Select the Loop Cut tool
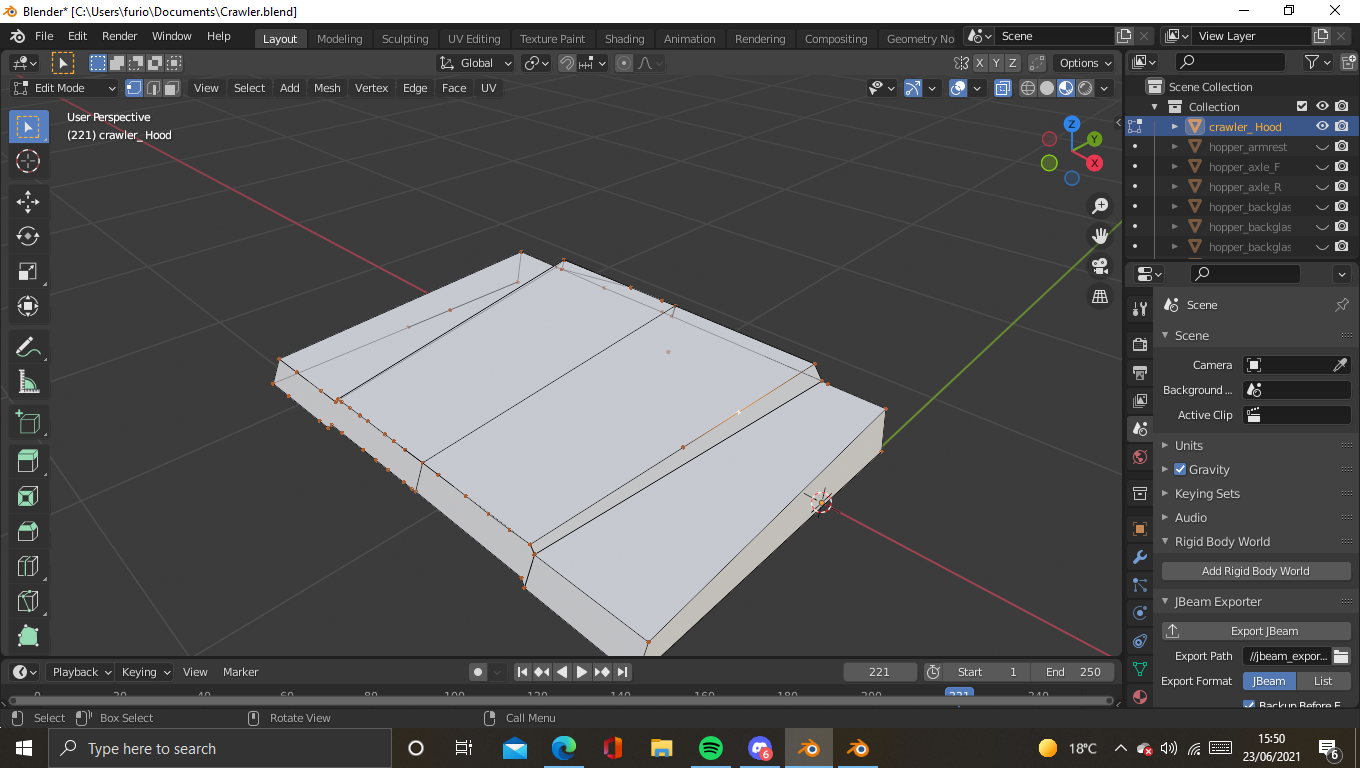Screen dimensions: 1360x768 (28, 567)
